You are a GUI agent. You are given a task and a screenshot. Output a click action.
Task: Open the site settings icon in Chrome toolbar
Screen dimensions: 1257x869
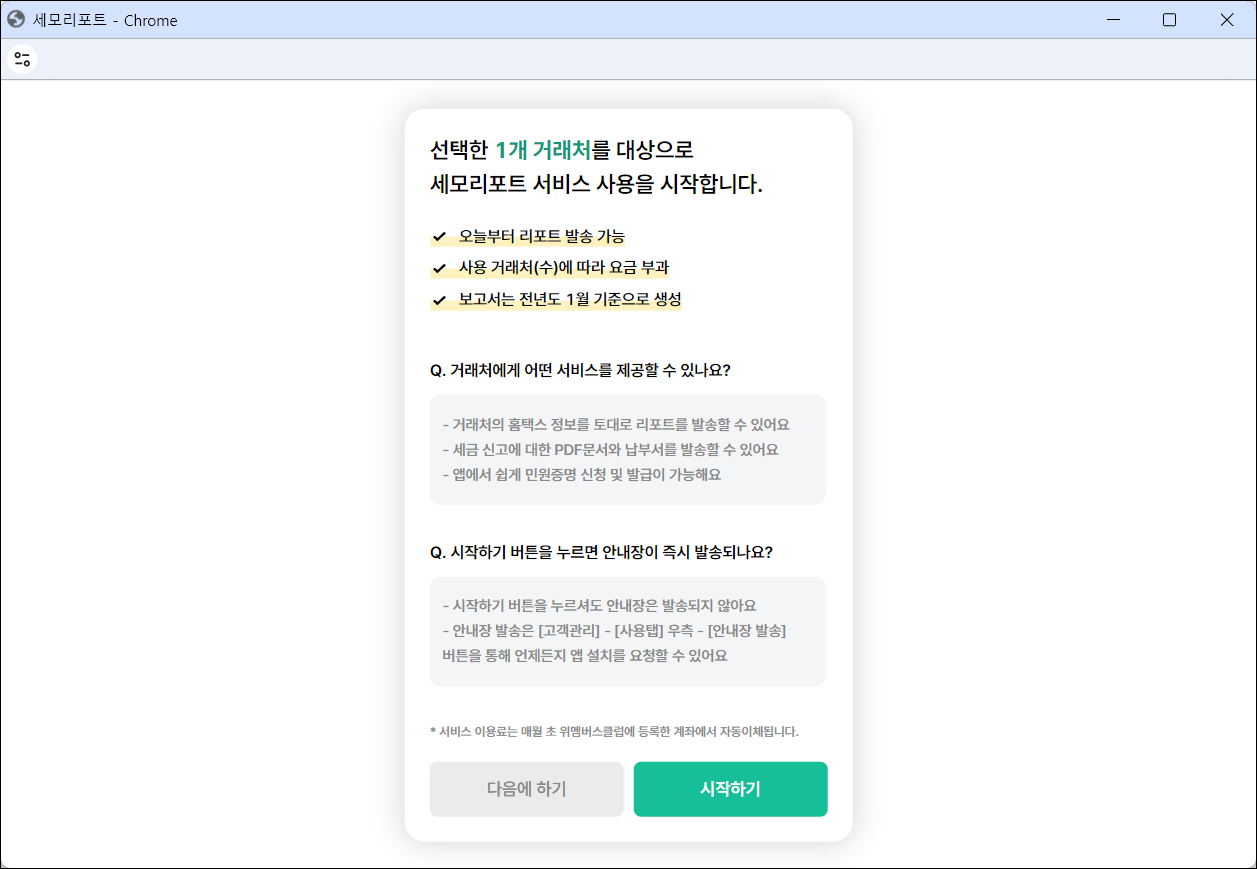[22, 59]
